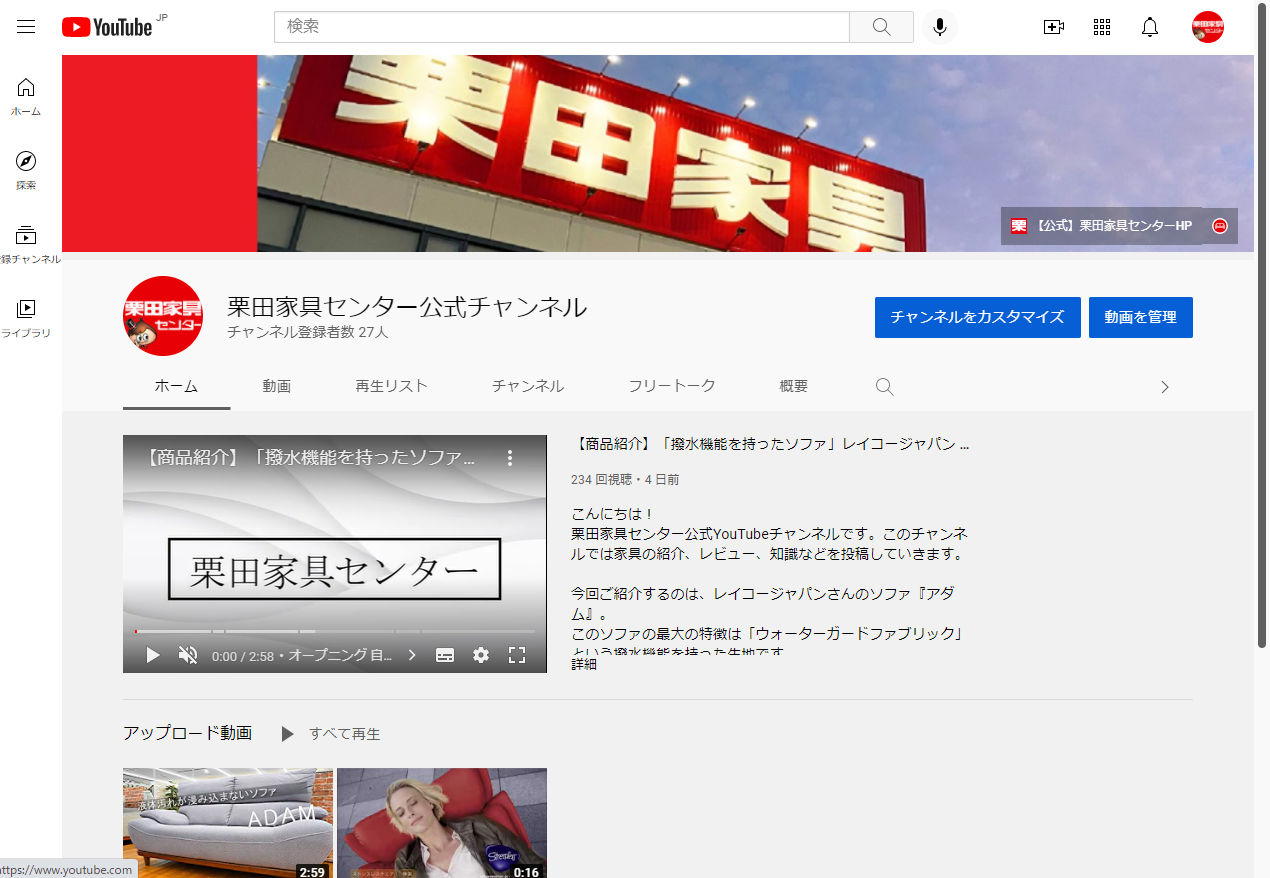Focus the 検索 search field
This screenshot has height=878, width=1270.
coord(562,27)
